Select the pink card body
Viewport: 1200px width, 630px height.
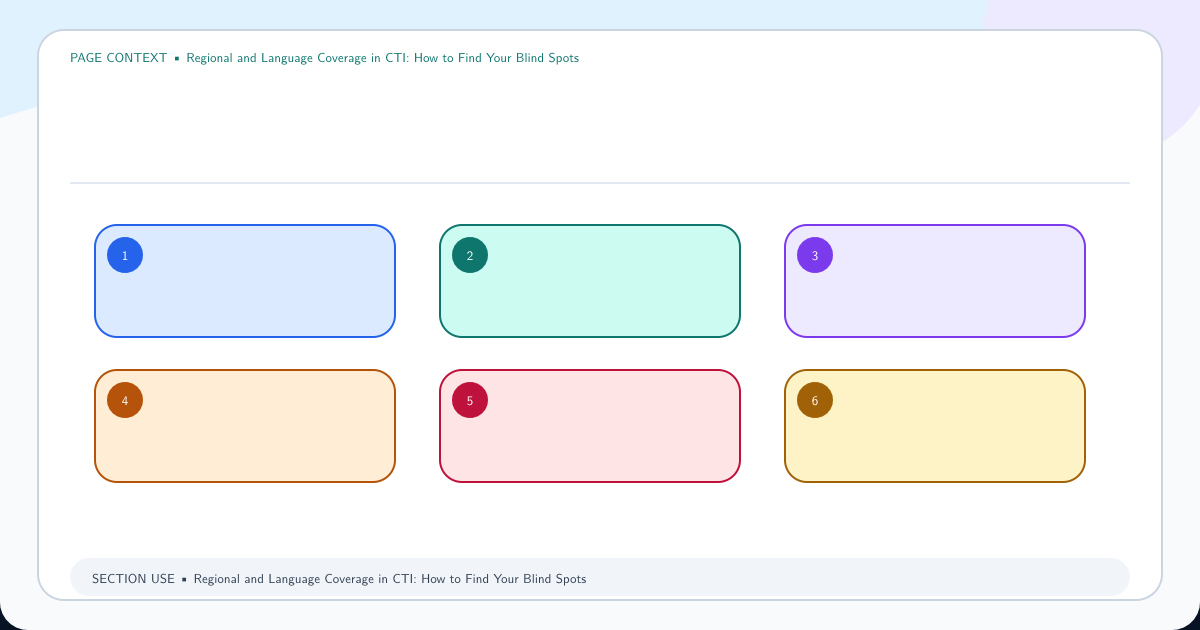(590, 426)
